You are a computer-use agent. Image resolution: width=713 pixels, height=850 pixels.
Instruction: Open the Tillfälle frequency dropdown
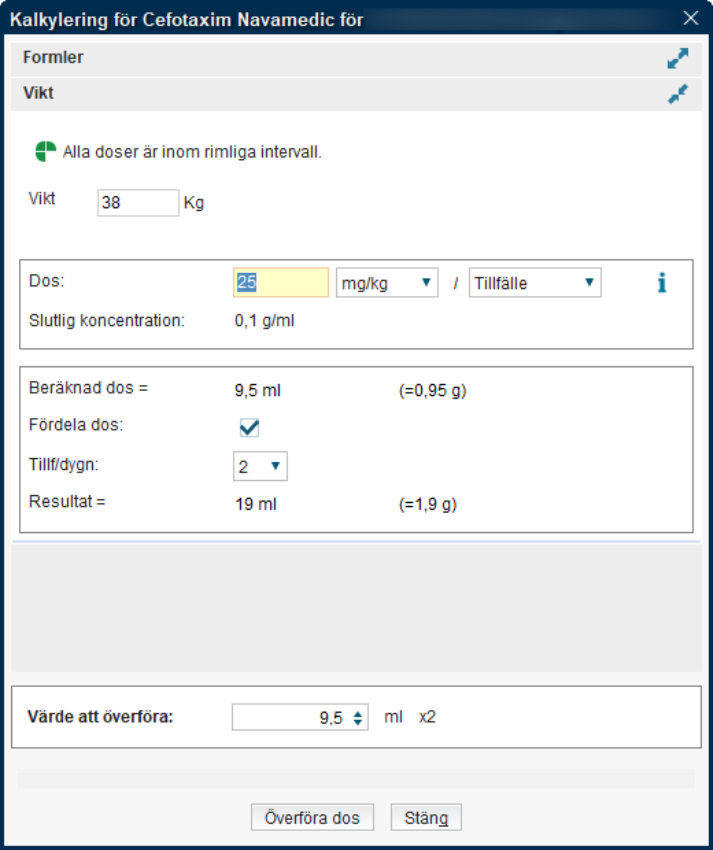point(535,283)
